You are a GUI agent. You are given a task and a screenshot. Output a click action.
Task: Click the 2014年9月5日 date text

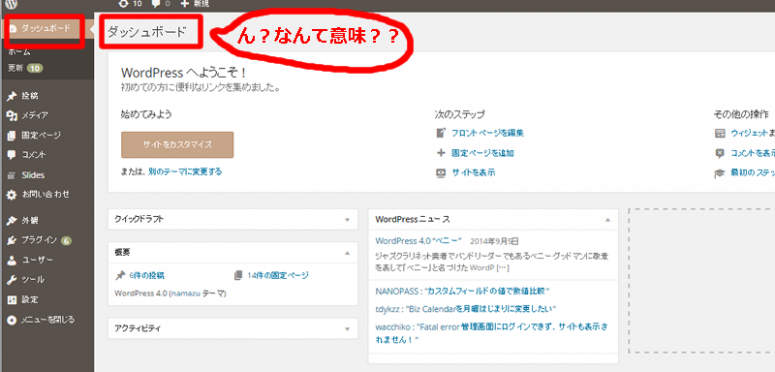[494, 241]
